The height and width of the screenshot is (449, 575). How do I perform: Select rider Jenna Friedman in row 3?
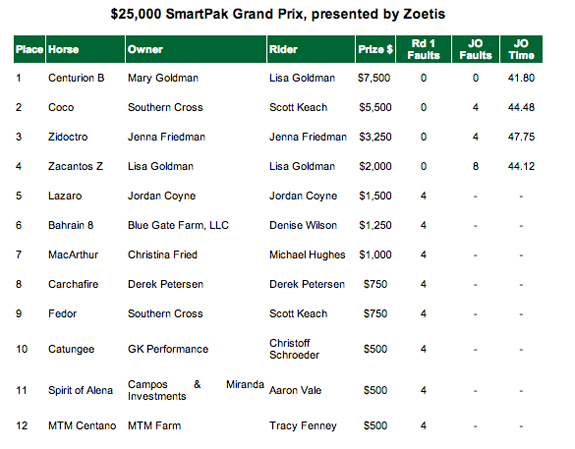308,137
